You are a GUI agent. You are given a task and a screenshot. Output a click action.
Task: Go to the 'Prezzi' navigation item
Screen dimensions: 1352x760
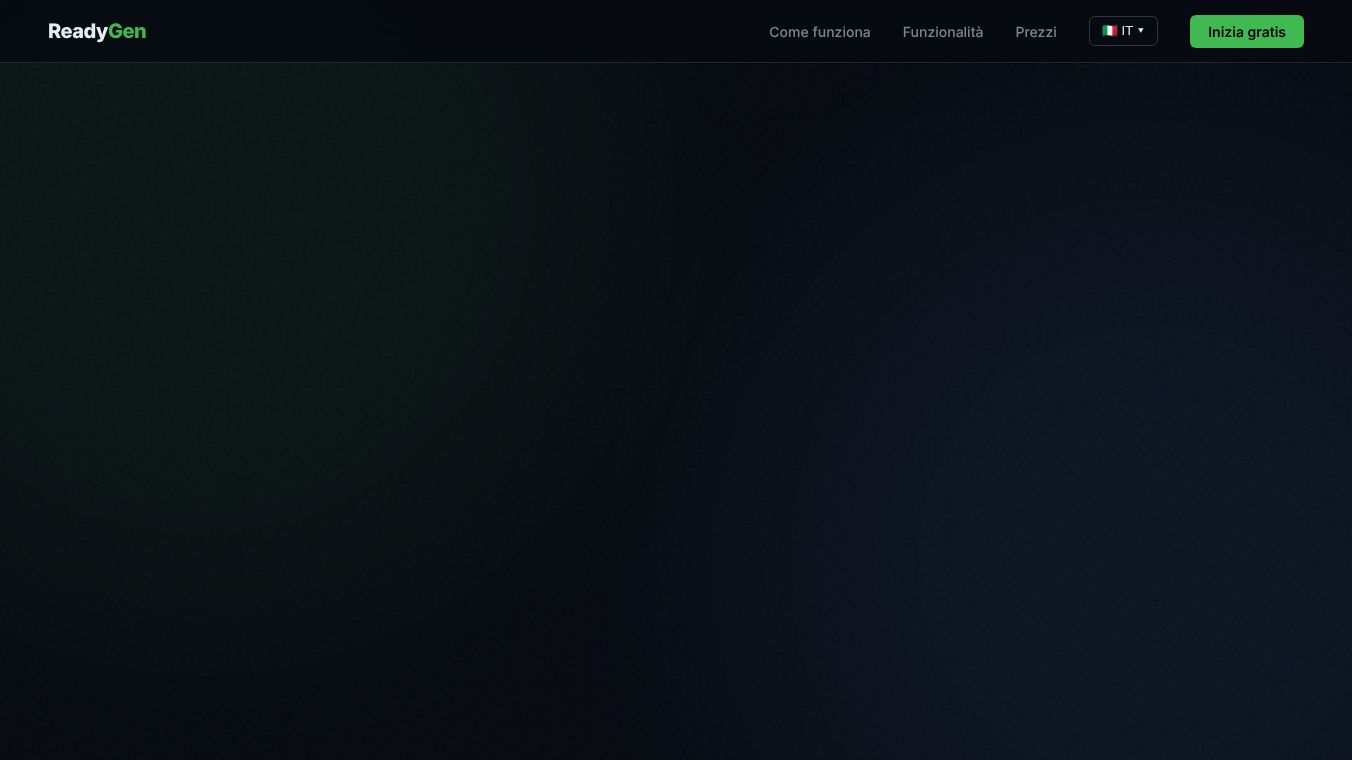coord(1035,32)
